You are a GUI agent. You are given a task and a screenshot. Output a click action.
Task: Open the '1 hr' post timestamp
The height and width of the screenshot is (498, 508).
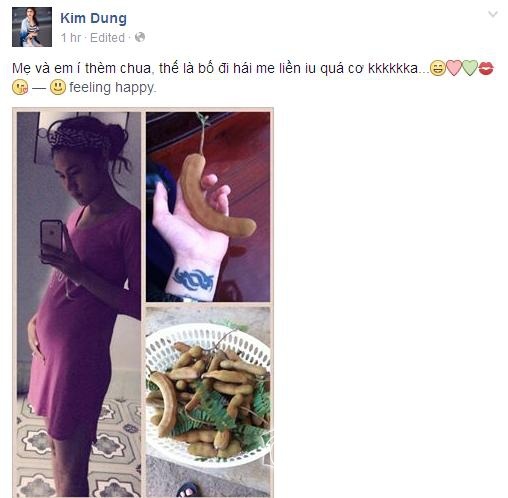[71, 38]
